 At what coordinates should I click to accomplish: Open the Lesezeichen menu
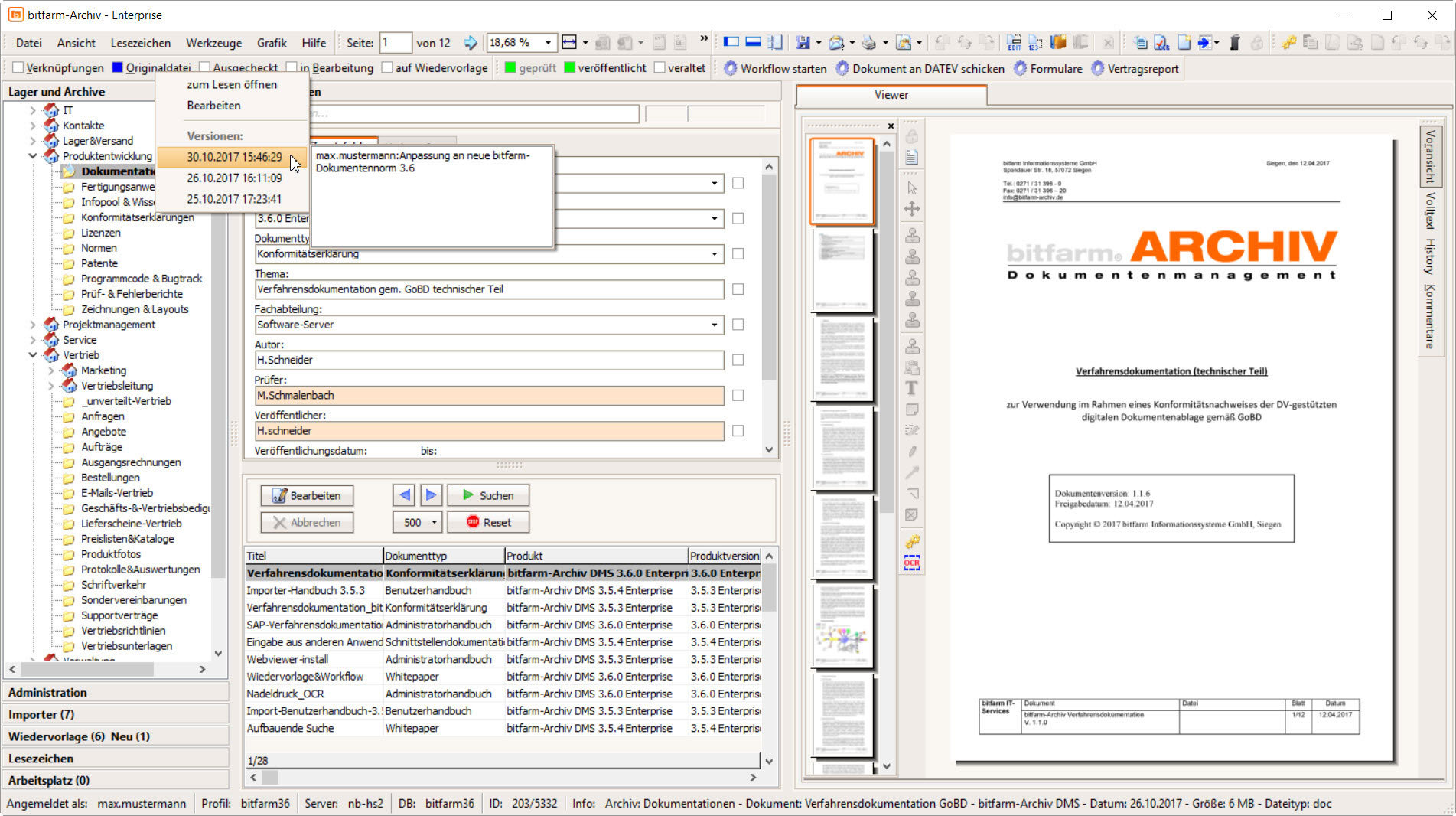pos(141,43)
